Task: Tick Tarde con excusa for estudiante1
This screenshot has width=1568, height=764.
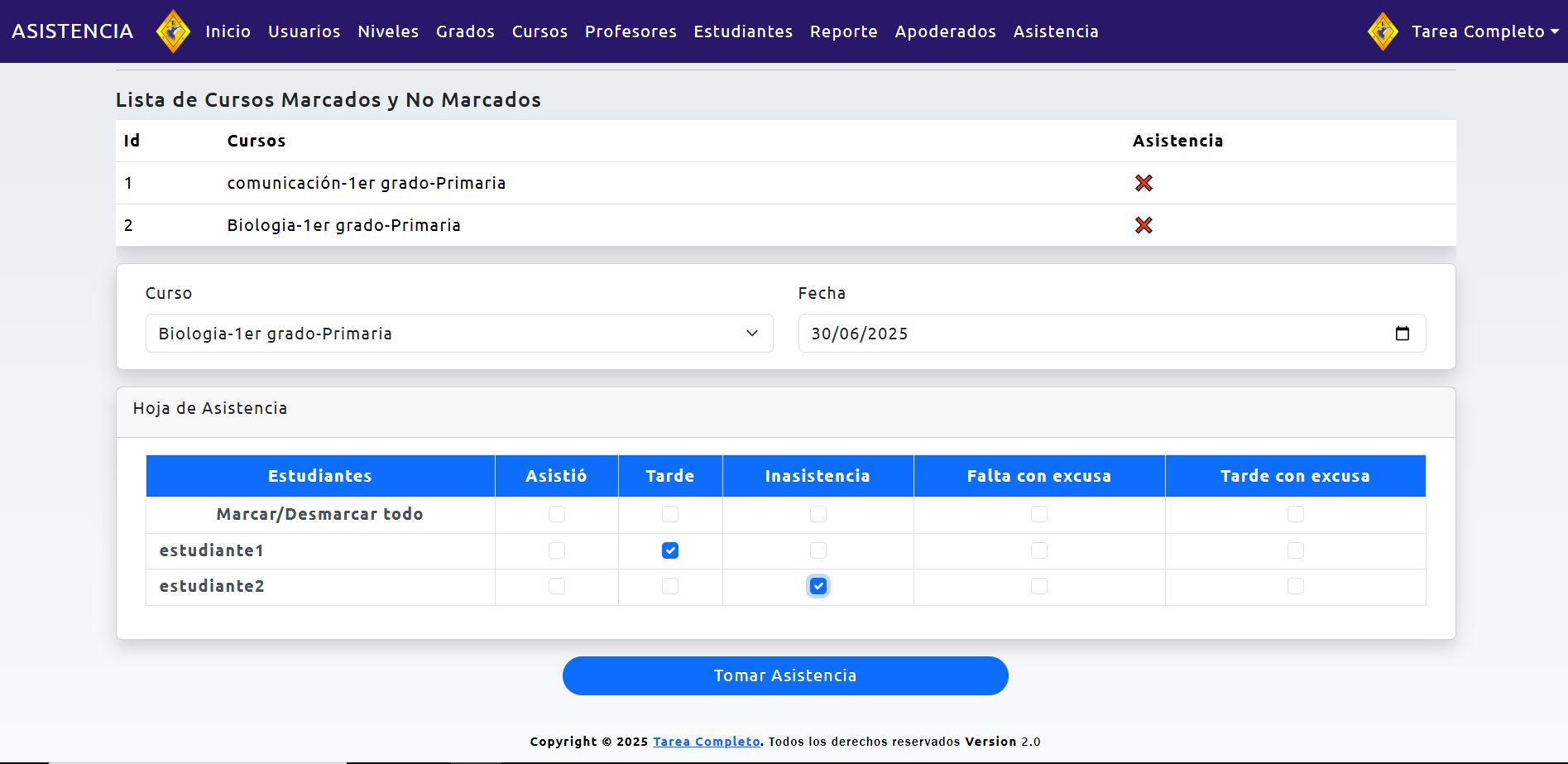Action: point(1296,550)
